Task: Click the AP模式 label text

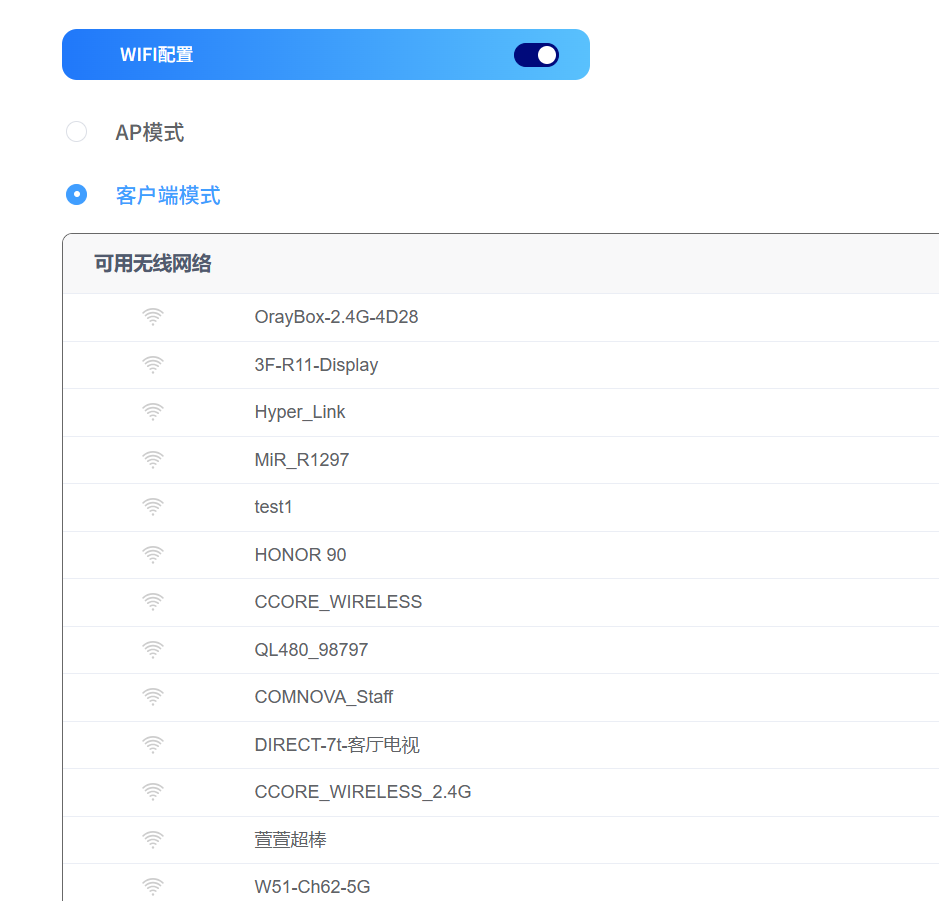Action: pos(149,132)
